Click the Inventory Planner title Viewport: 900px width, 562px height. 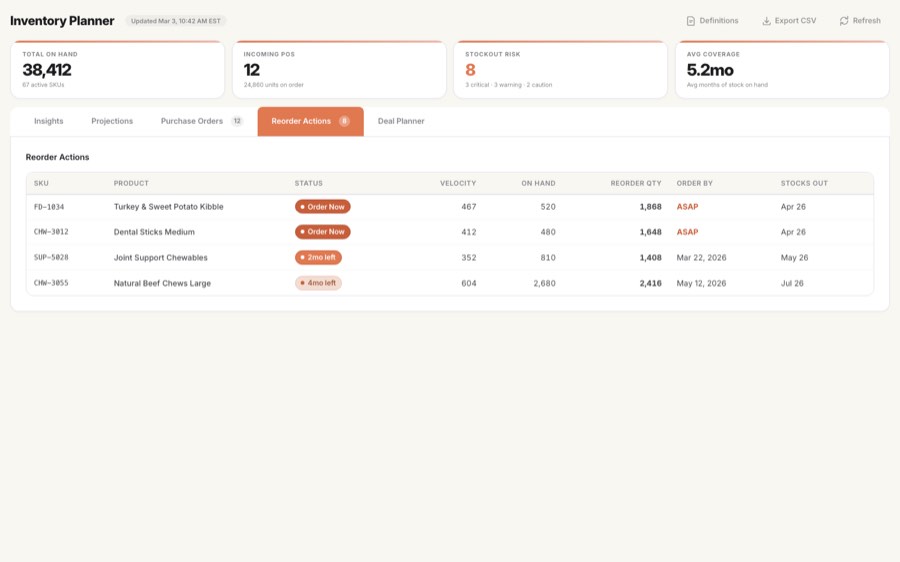[x=62, y=21]
